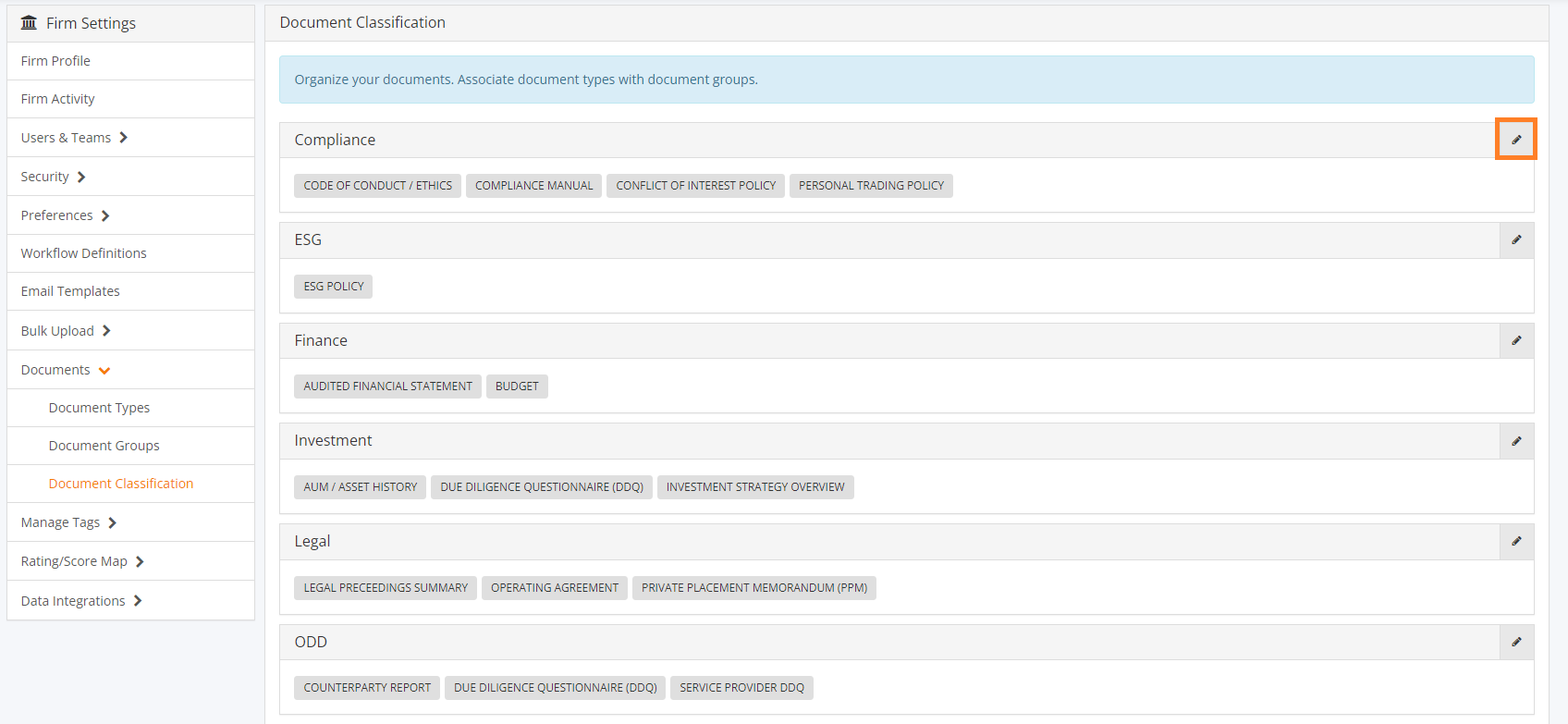Viewport: 1568px width, 724px height.
Task: Open Workflow Definitions page
Action: click(x=130, y=253)
